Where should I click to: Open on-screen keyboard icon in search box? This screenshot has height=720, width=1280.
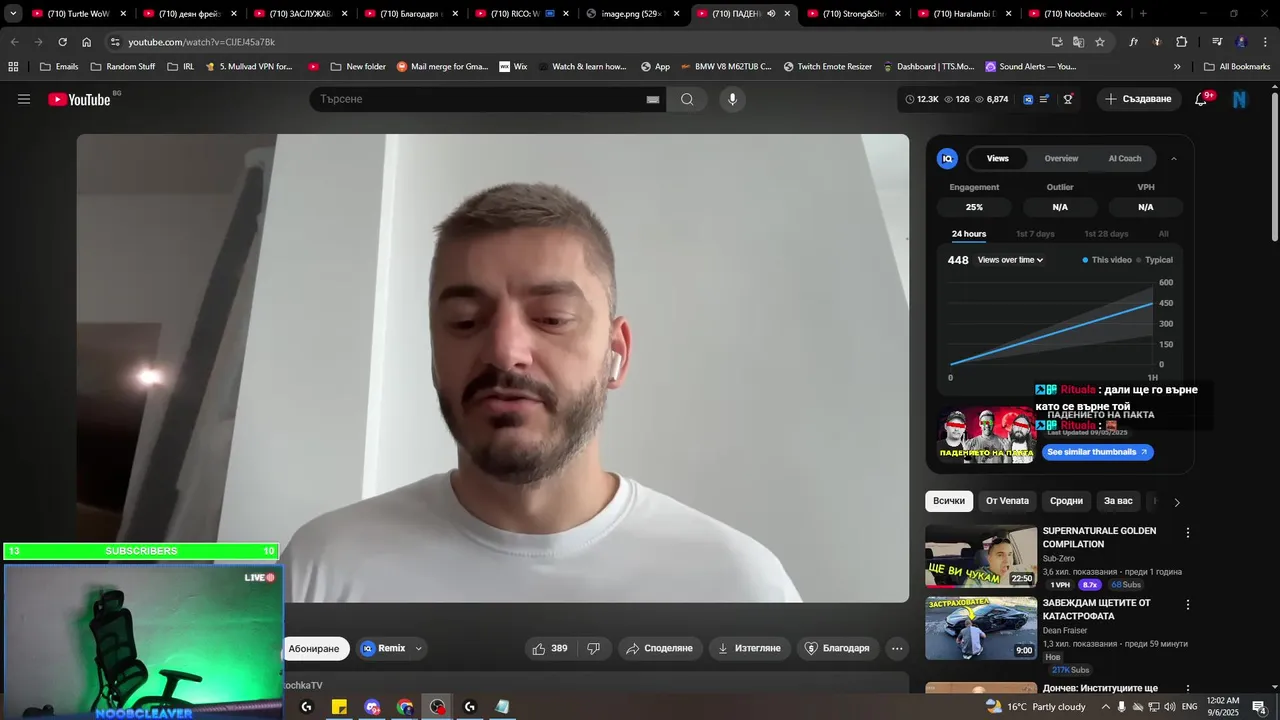click(653, 99)
